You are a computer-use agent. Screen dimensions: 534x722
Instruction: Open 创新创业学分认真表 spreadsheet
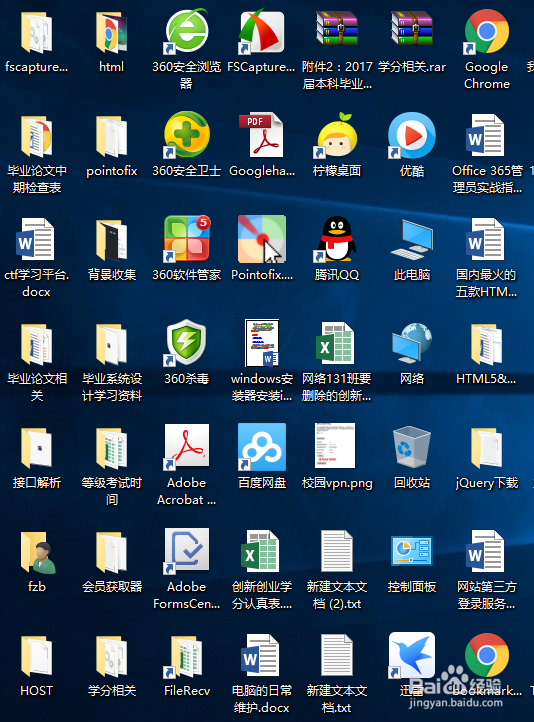click(261, 552)
